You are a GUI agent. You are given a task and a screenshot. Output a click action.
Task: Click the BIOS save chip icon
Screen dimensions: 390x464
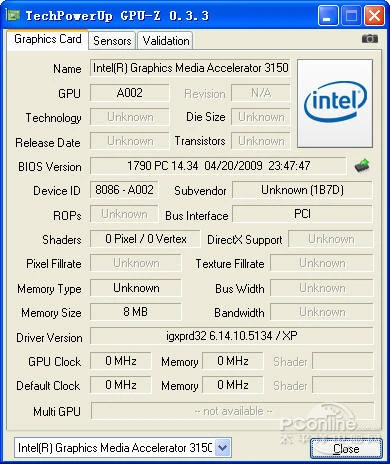tap(362, 165)
